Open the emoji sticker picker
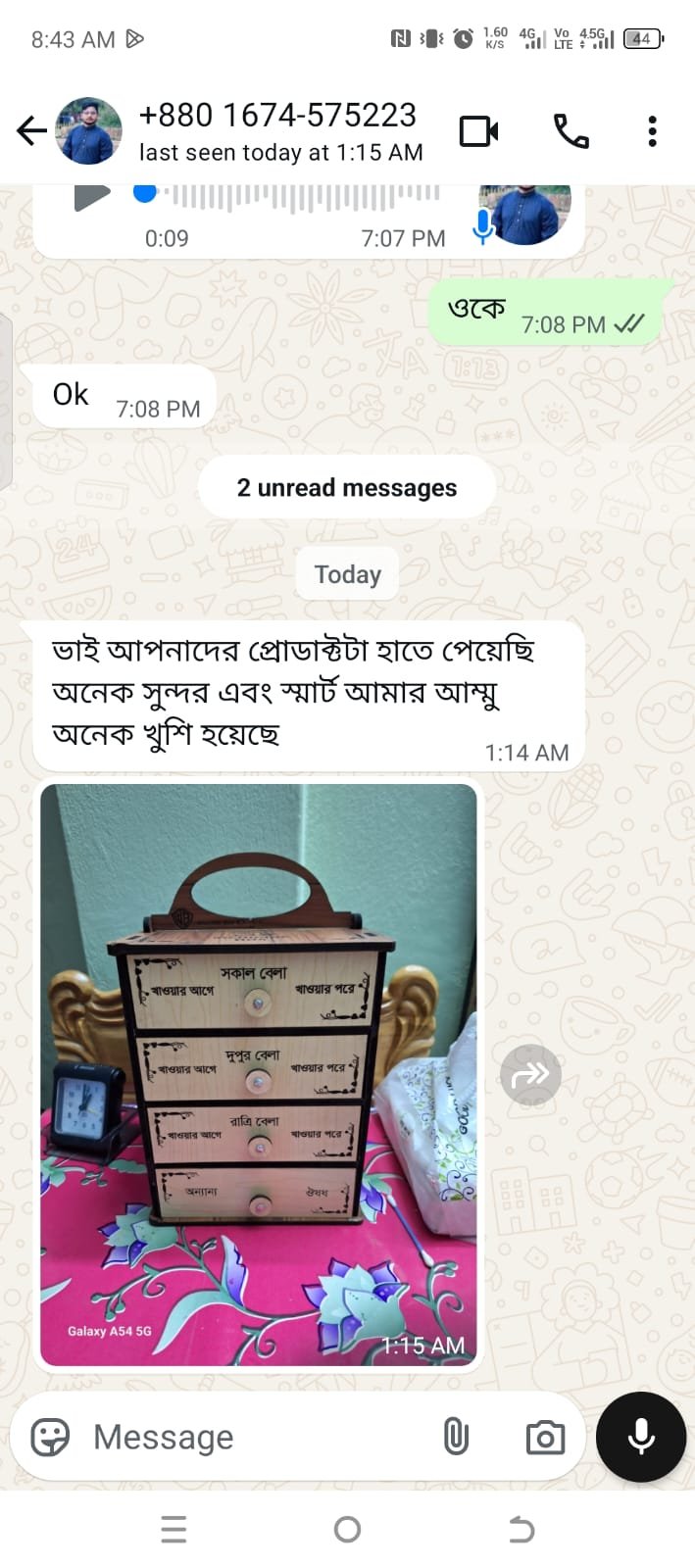 click(x=50, y=1438)
